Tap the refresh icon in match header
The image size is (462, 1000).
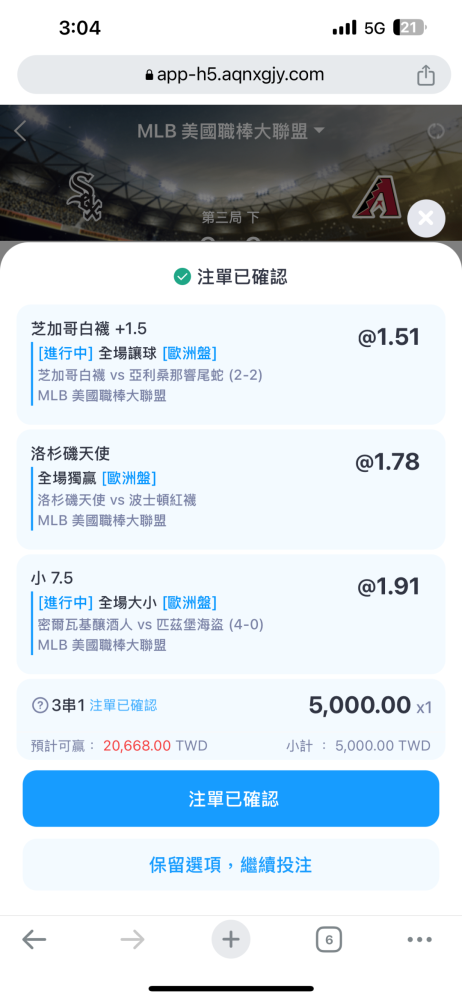pos(436,131)
